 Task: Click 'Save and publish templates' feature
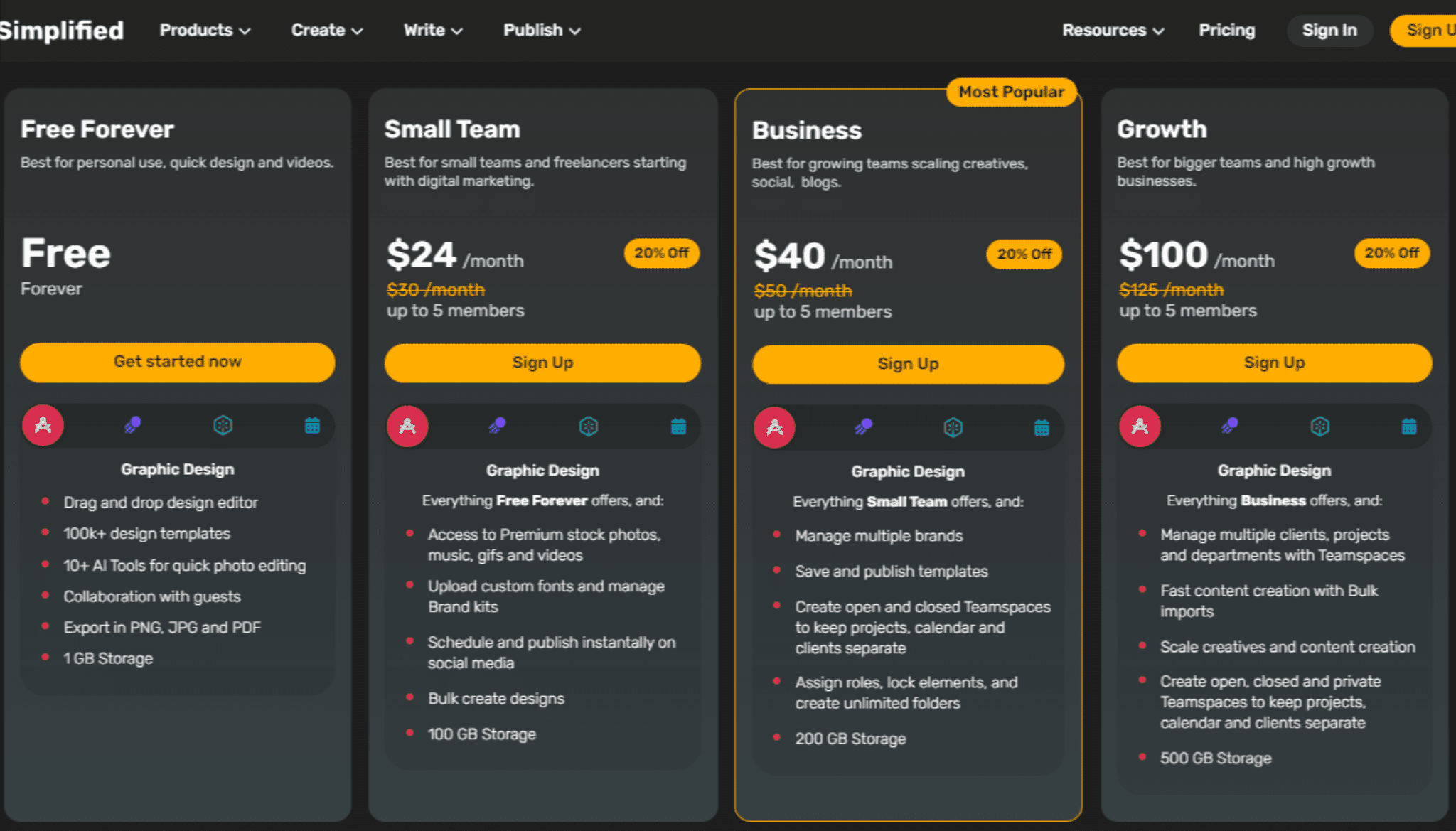pos(892,572)
